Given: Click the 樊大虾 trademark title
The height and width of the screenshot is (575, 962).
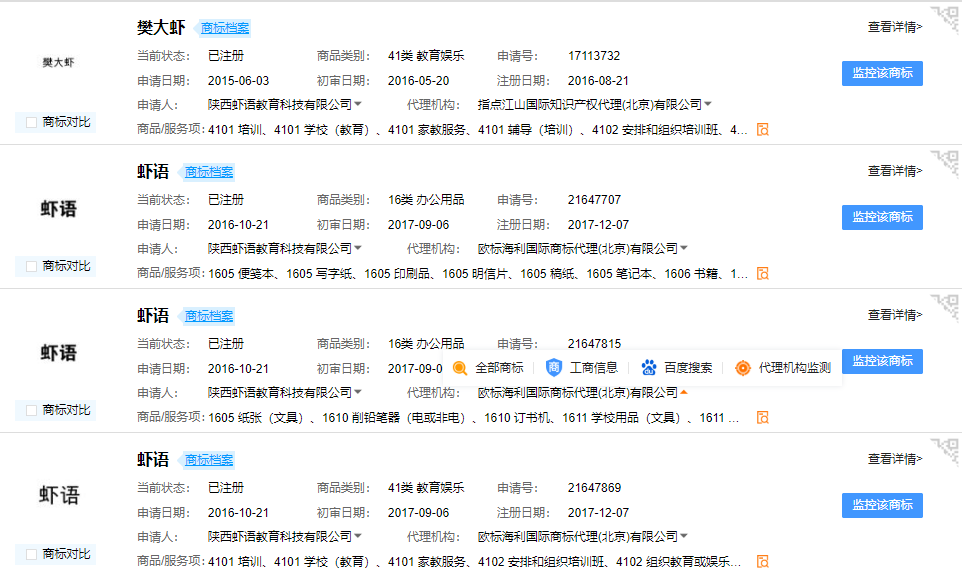Looking at the screenshot, I should coord(161,28).
